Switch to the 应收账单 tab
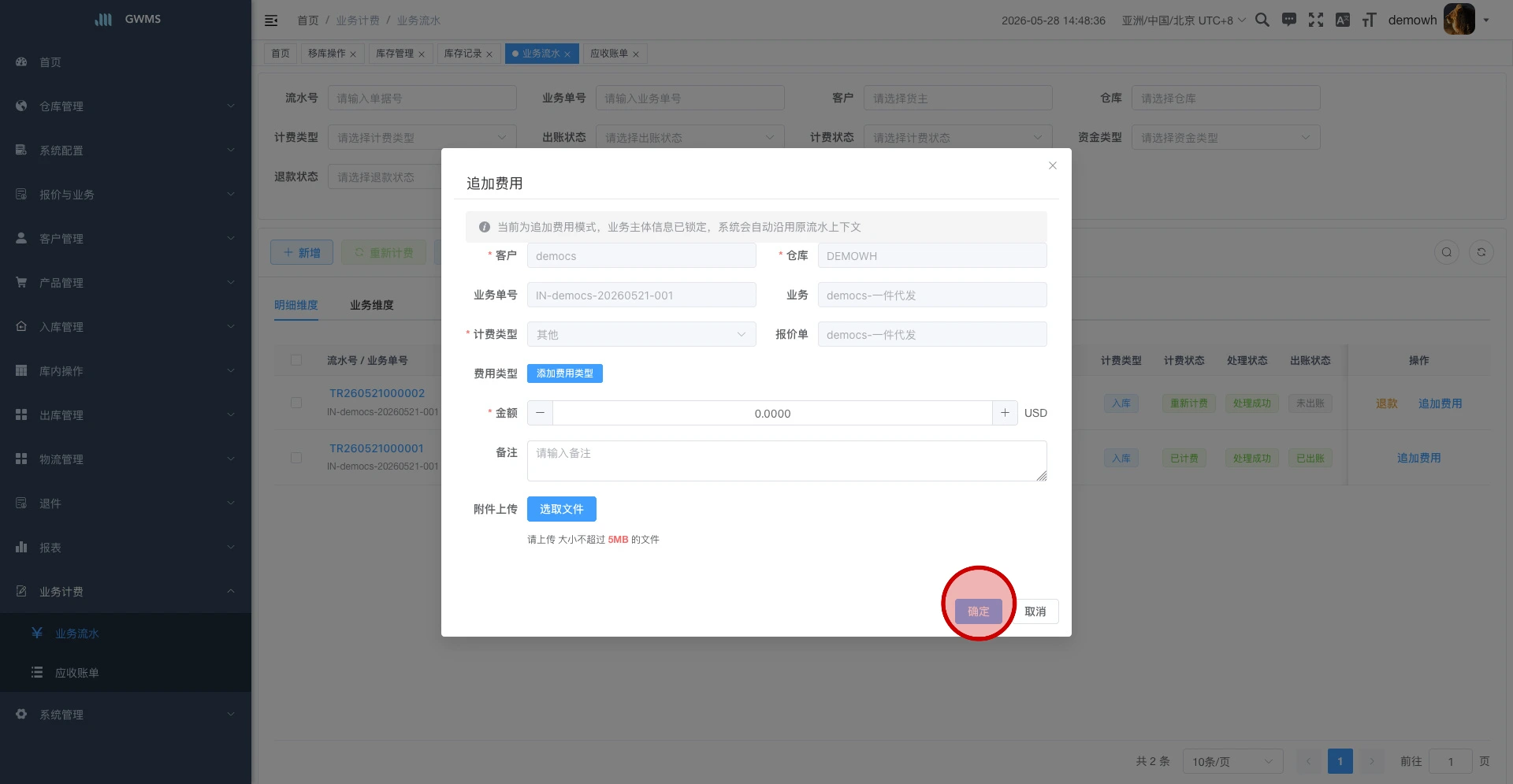Viewport: 1513px width, 784px height. tap(615, 54)
